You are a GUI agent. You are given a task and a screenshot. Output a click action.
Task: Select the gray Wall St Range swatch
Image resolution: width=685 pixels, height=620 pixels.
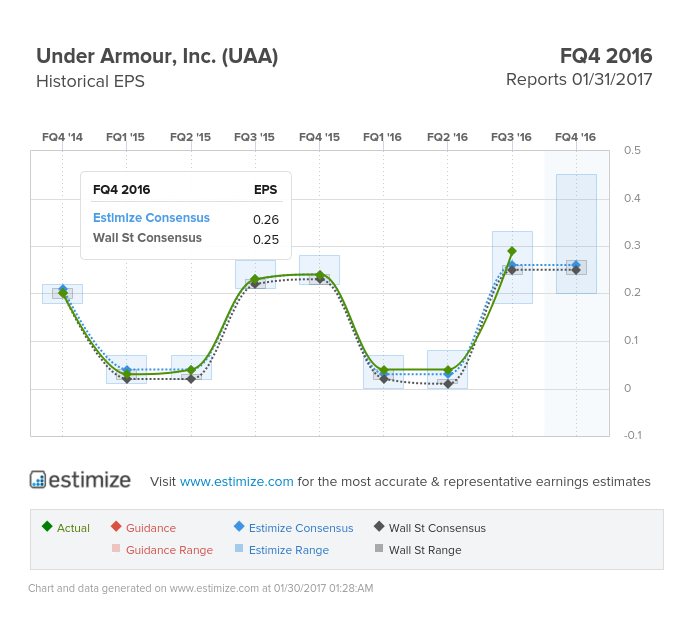pyautogui.click(x=379, y=548)
